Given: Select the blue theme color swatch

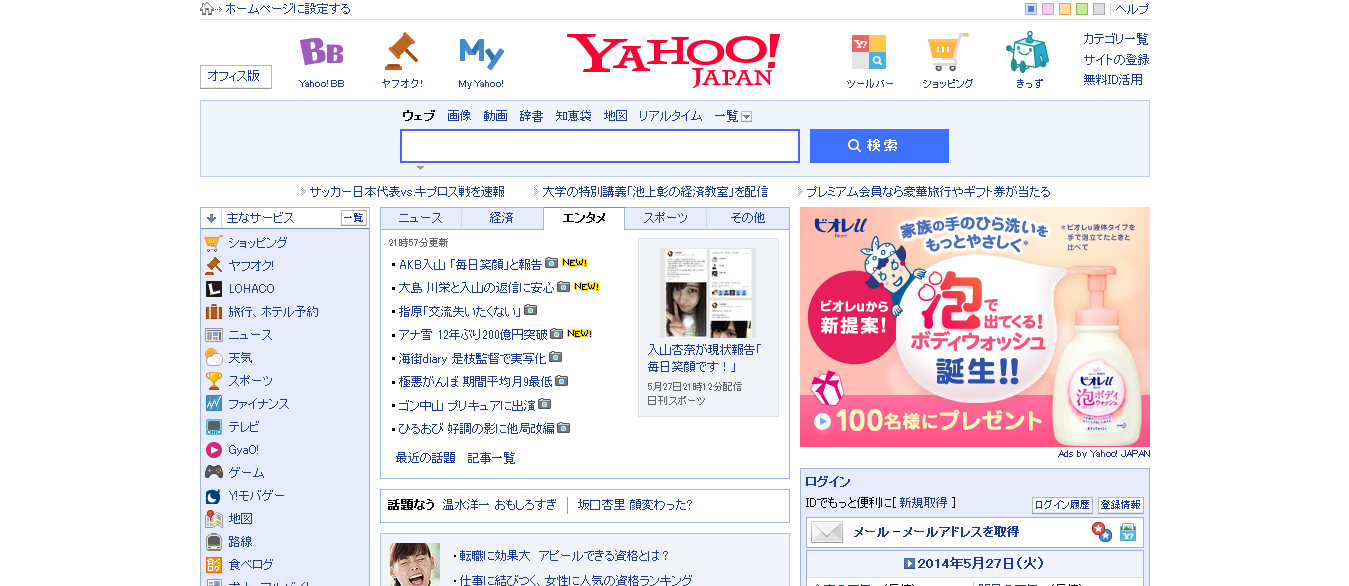Looking at the screenshot, I should pos(1031,9).
